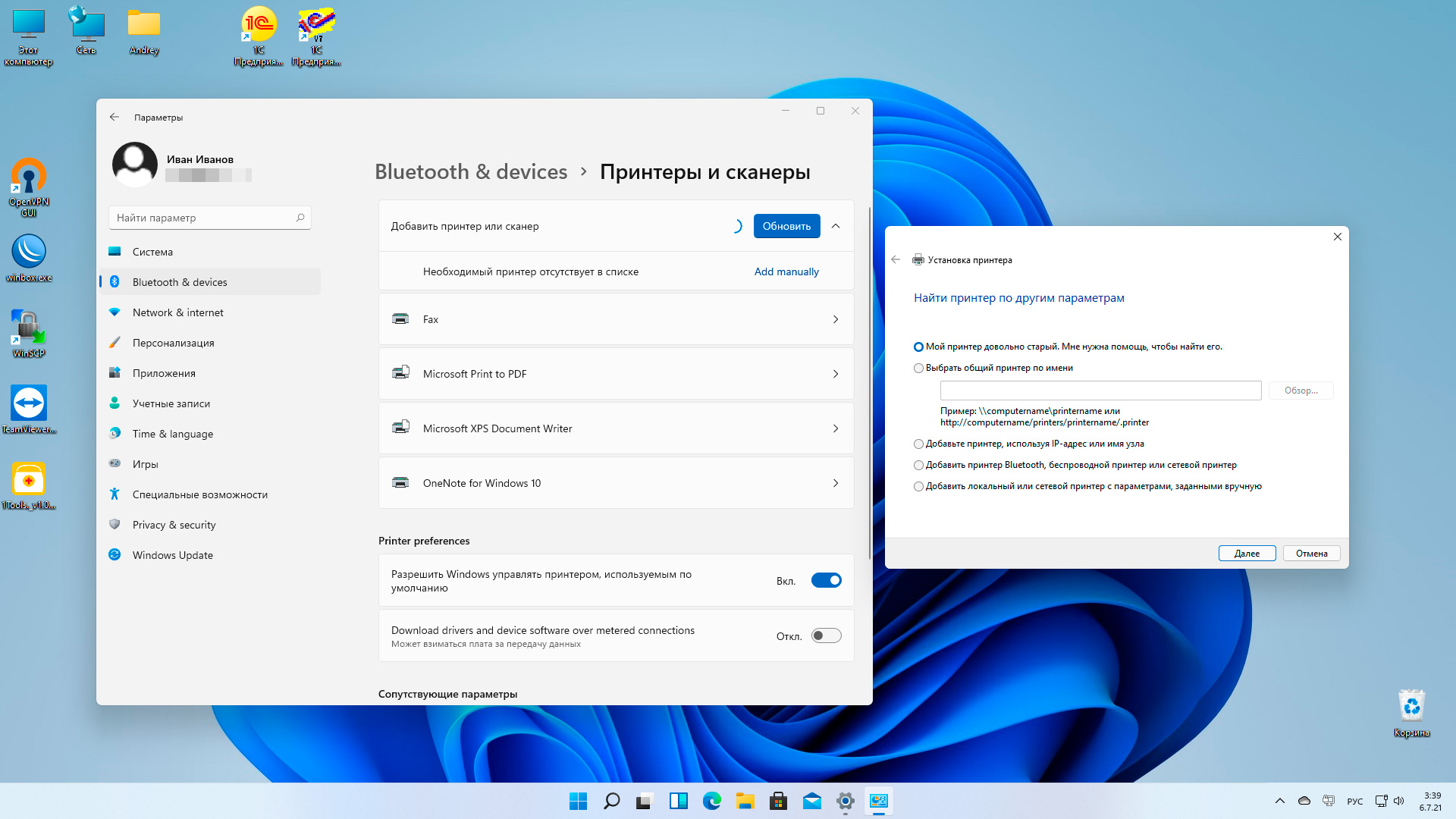
Task: Toggle off Windows managing default printer switch
Action: (x=826, y=581)
